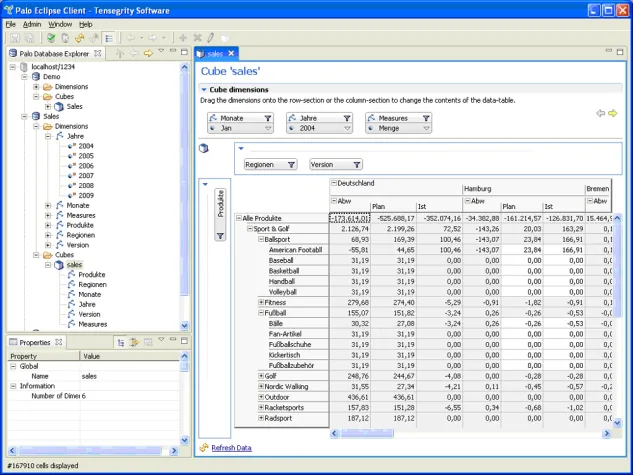Viewport: 633px width, 475px height.
Task: Click the green checkmark shield toolbar icon
Action: click(51, 37)
